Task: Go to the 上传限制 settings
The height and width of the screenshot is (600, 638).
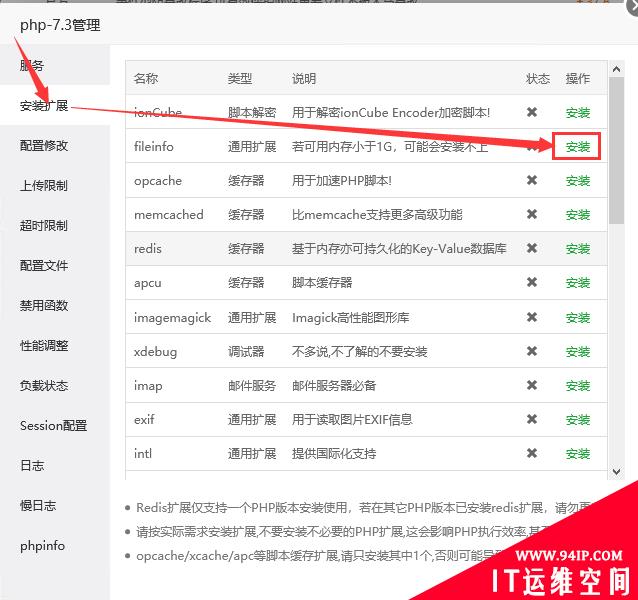Action: click(x=44, y=185)
